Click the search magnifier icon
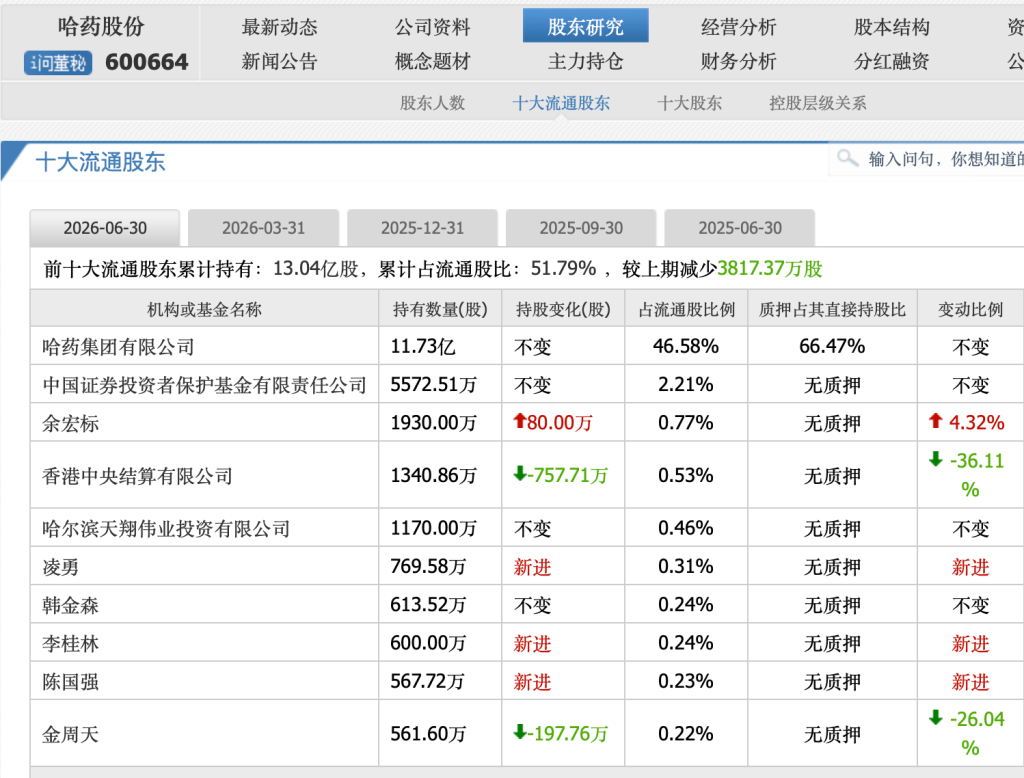 (x=847, y=158)
